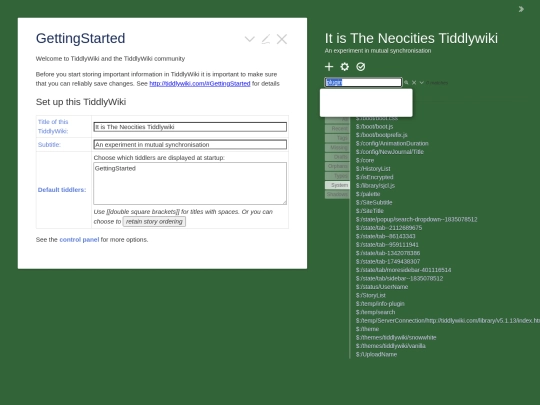
Task: Open $:/SiteSubtitle tiddler
Action: pos(374,202)
